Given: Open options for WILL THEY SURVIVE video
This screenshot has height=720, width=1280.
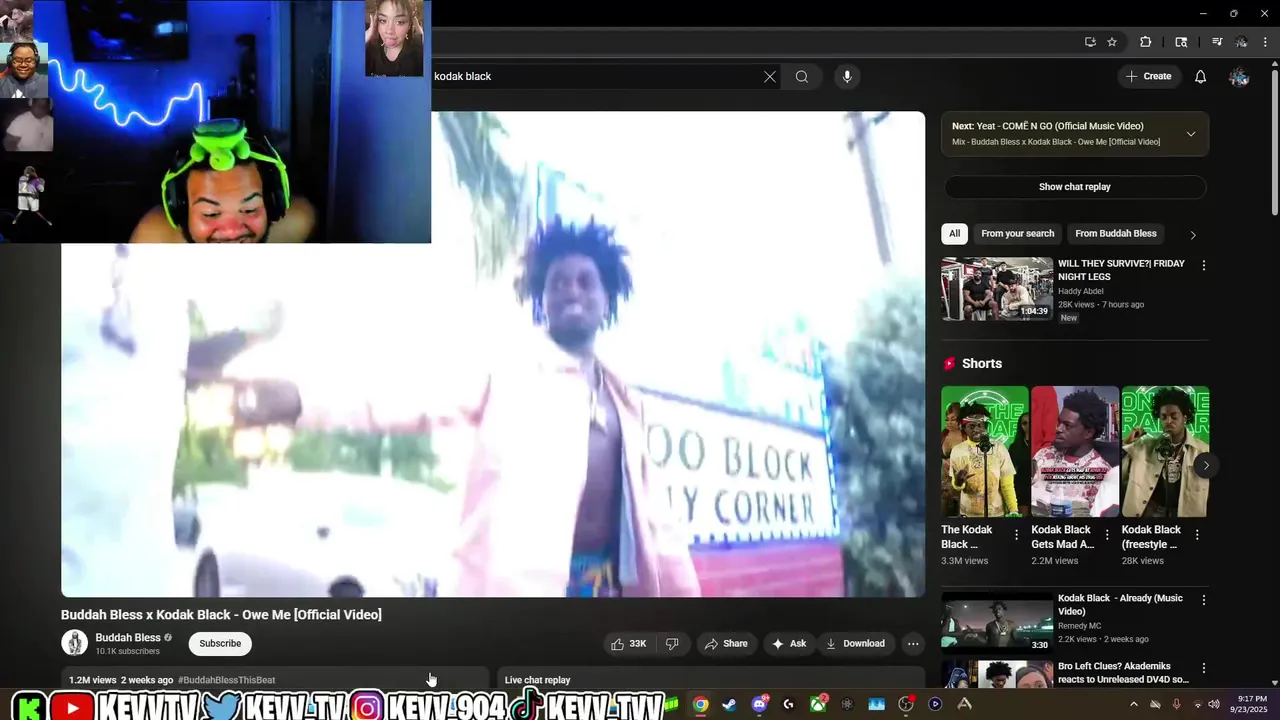Looking at the screenshot, I should click(1204, 266).
